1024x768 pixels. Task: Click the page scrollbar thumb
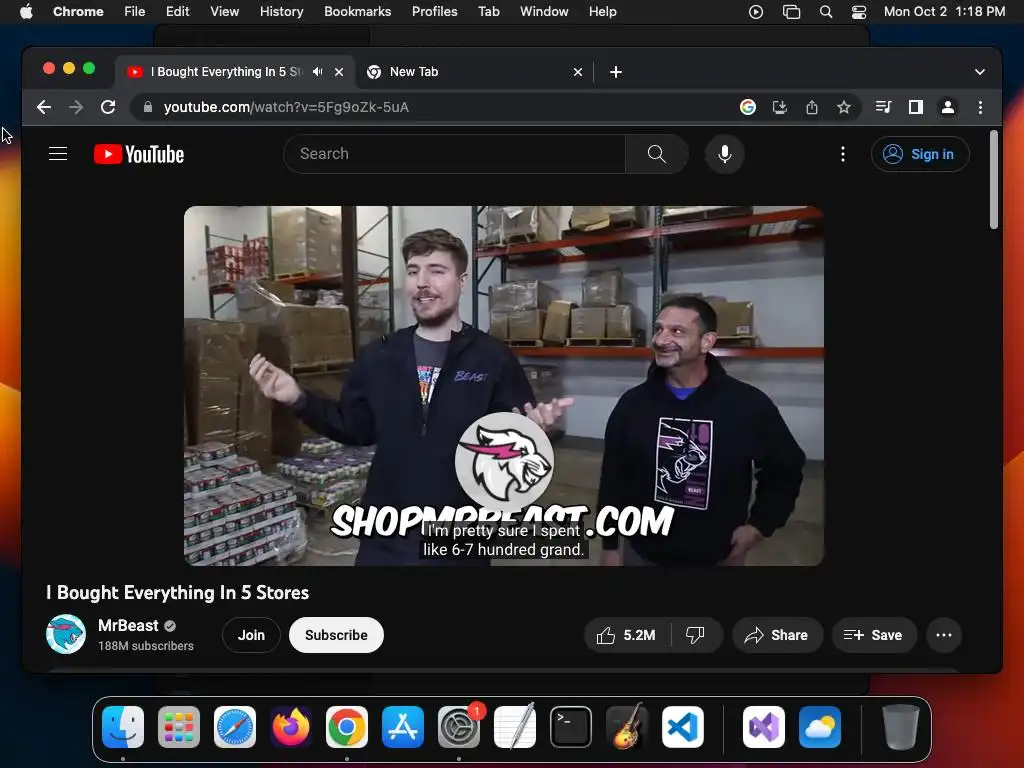pyautogui.click(x=993, y=180)
